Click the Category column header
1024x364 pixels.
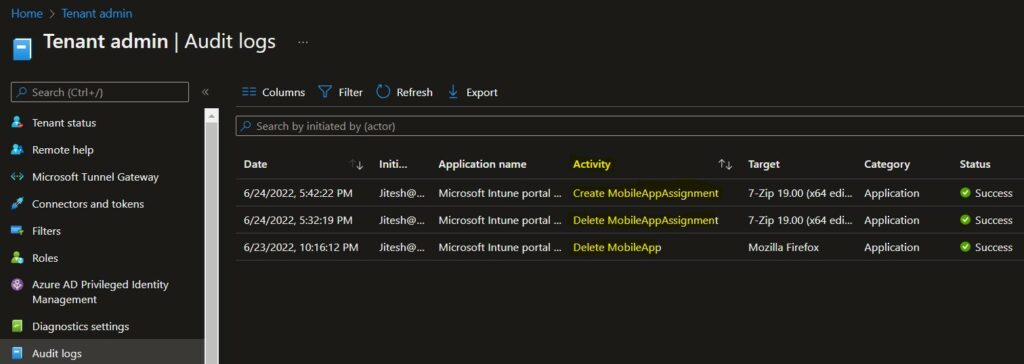click(886, 164)
